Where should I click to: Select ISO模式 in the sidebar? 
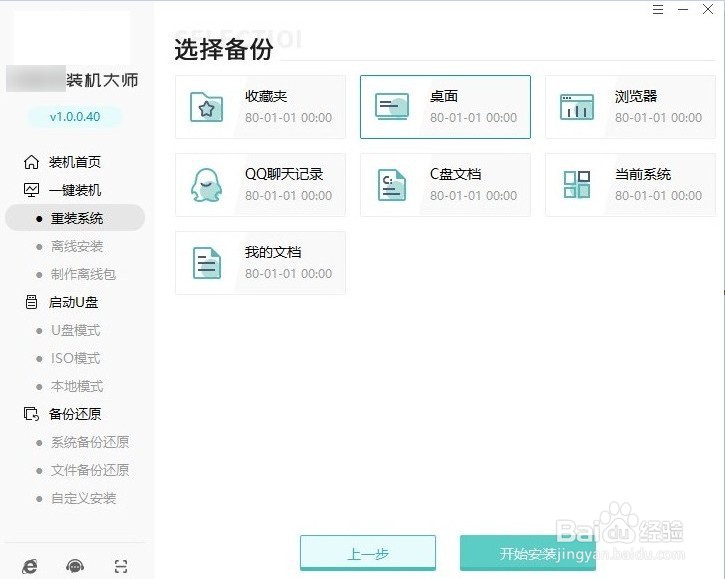[75, 358]
